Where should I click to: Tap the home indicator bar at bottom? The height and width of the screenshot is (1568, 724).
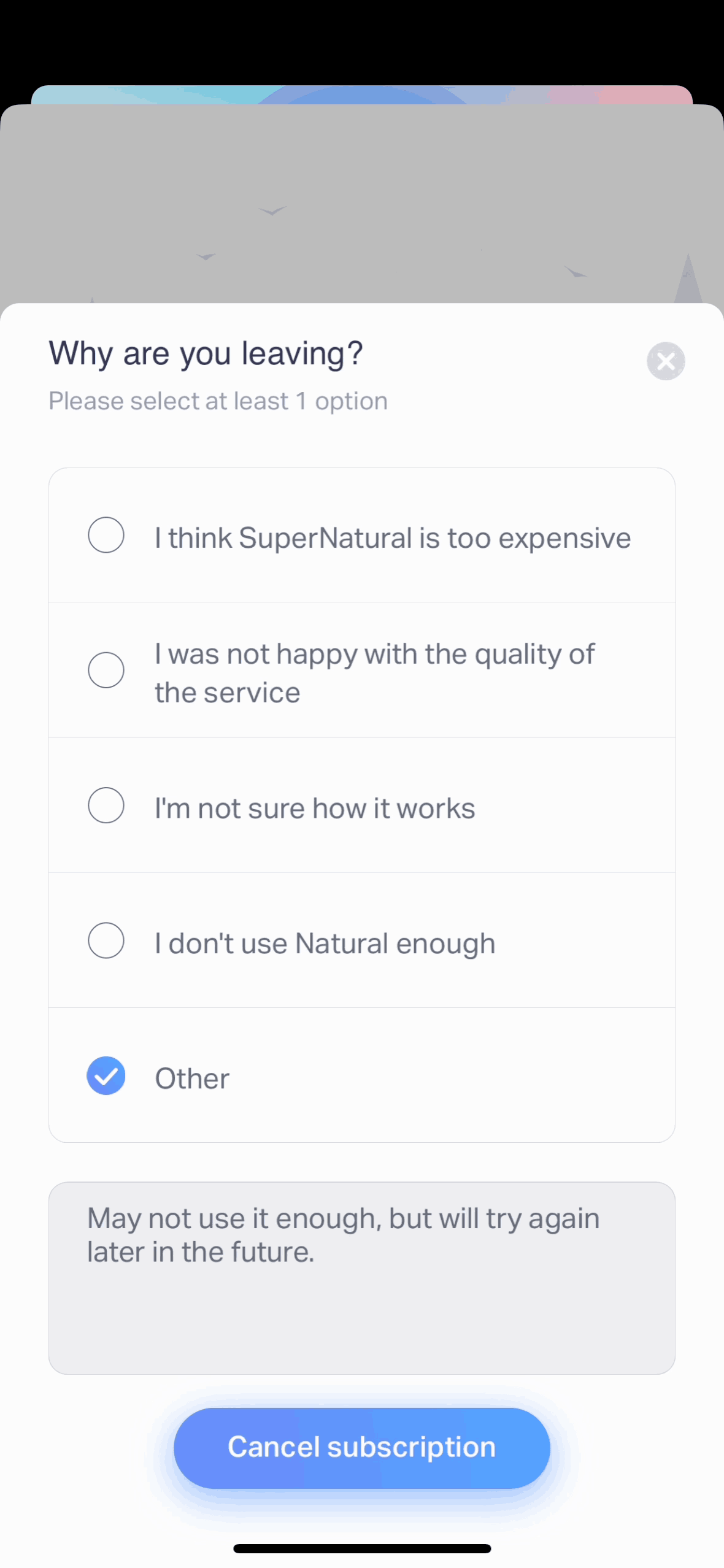click(x=362, y=1548)
